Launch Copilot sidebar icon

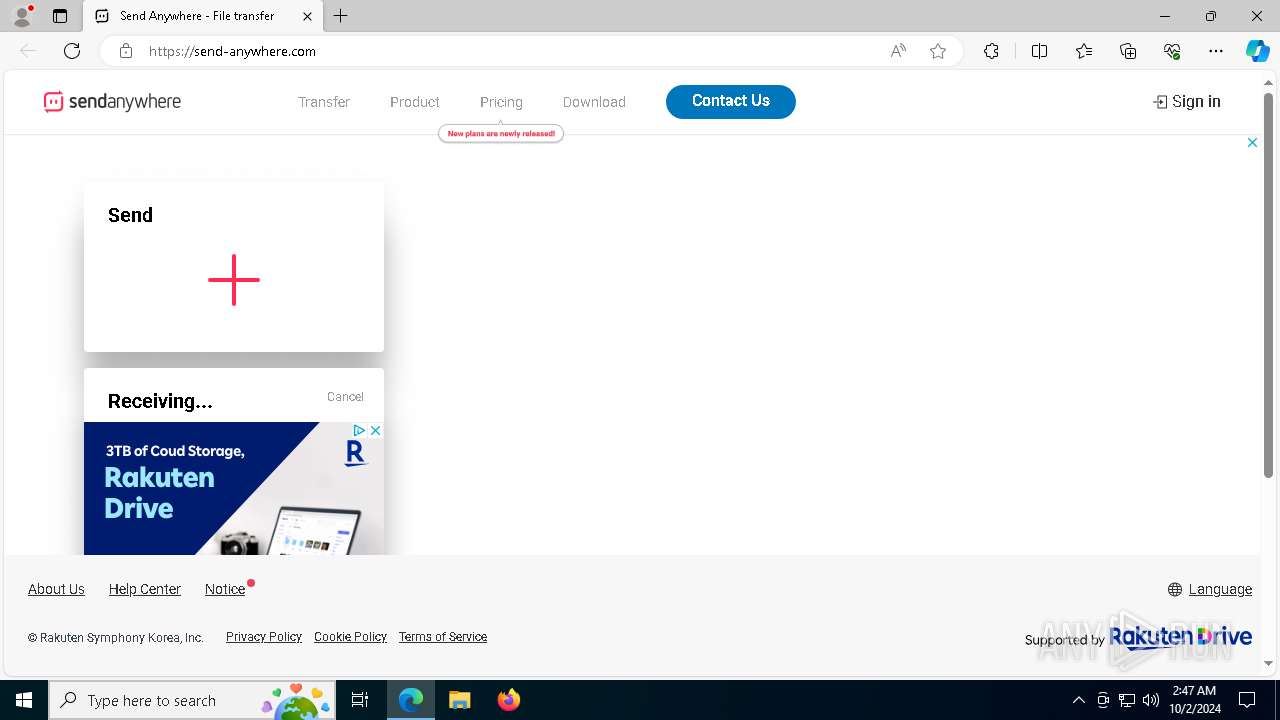[1257, 51]
